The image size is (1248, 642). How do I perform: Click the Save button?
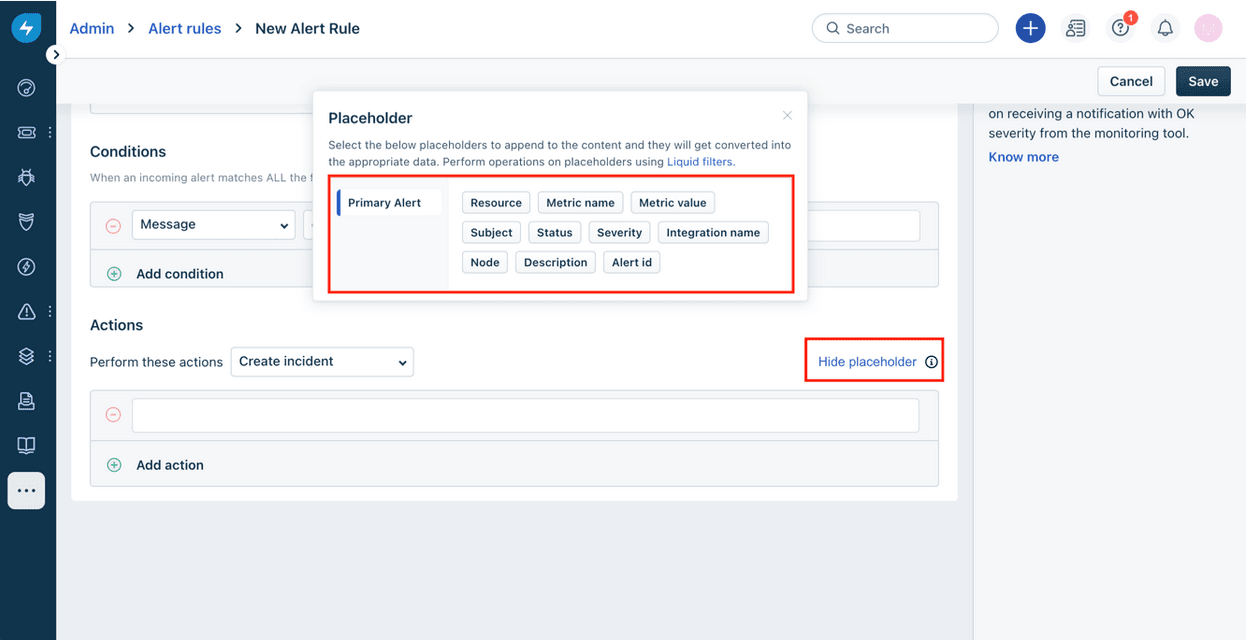pyautogui.click(x=1203, y=81)
